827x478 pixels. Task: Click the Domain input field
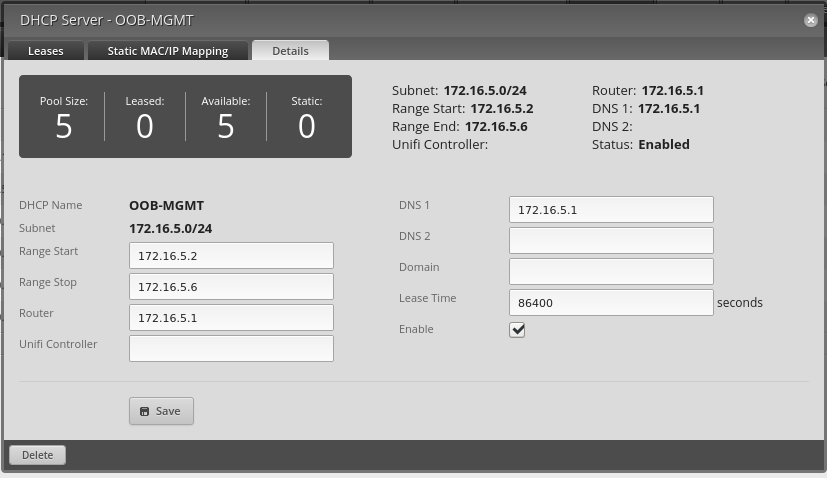coord(611,272)
